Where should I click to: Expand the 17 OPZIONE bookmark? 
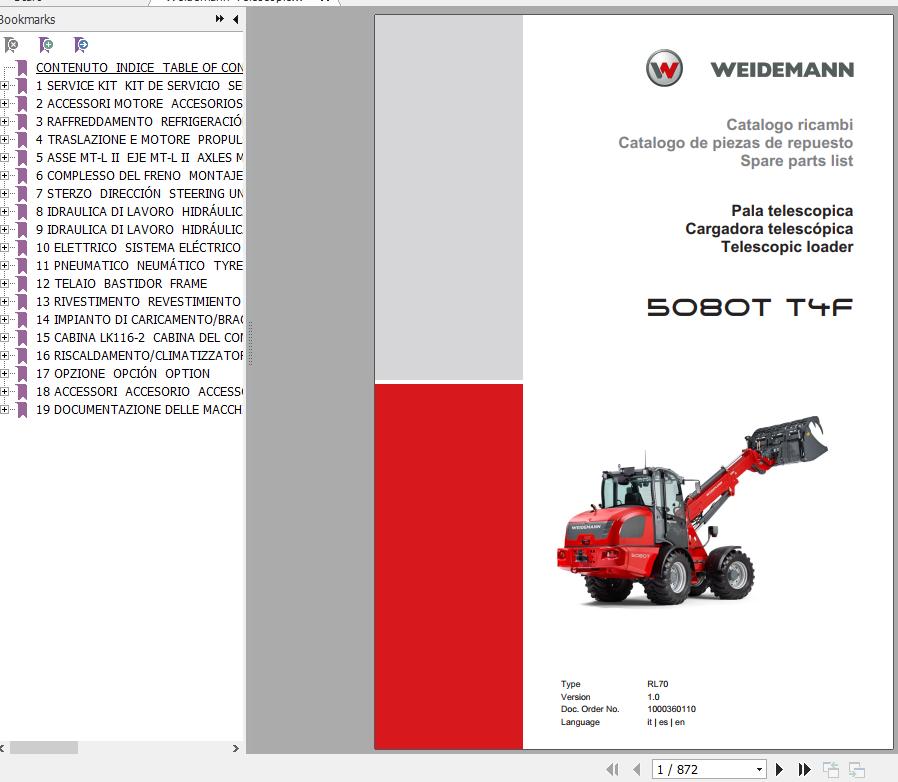(5, 374)
